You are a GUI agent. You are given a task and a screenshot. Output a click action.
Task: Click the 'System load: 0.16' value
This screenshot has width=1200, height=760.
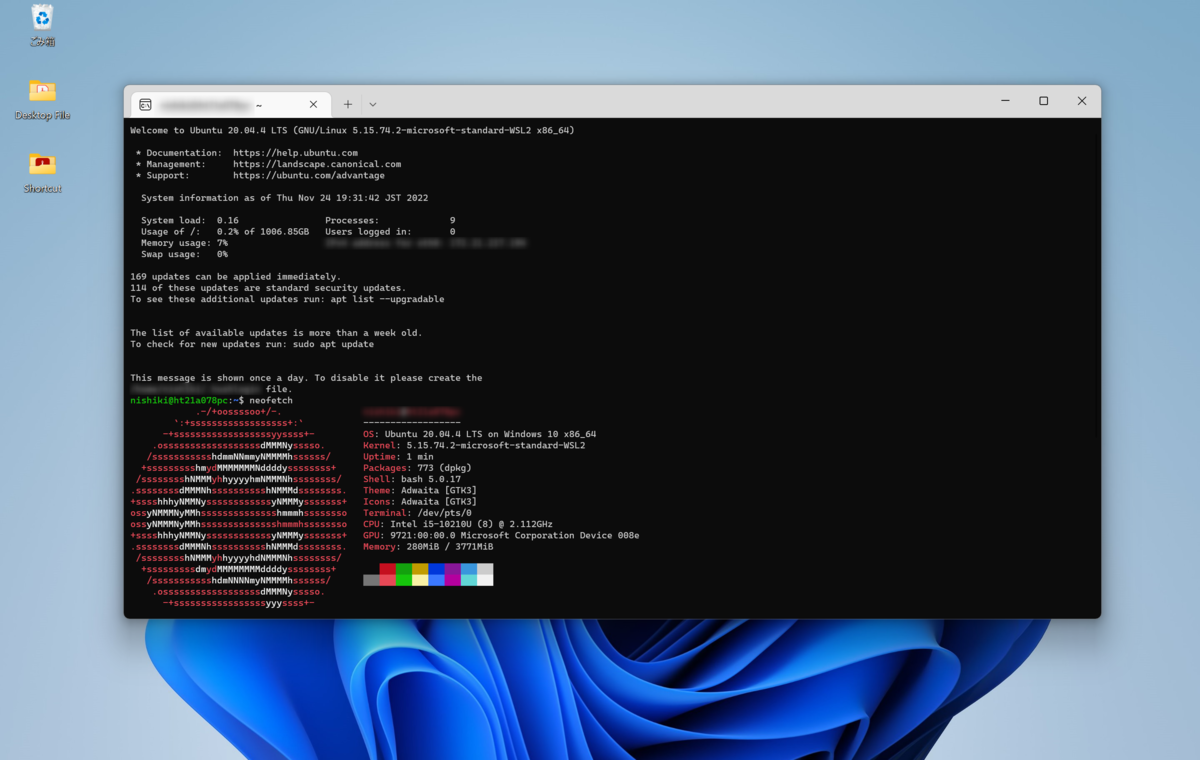coord(190,220)
